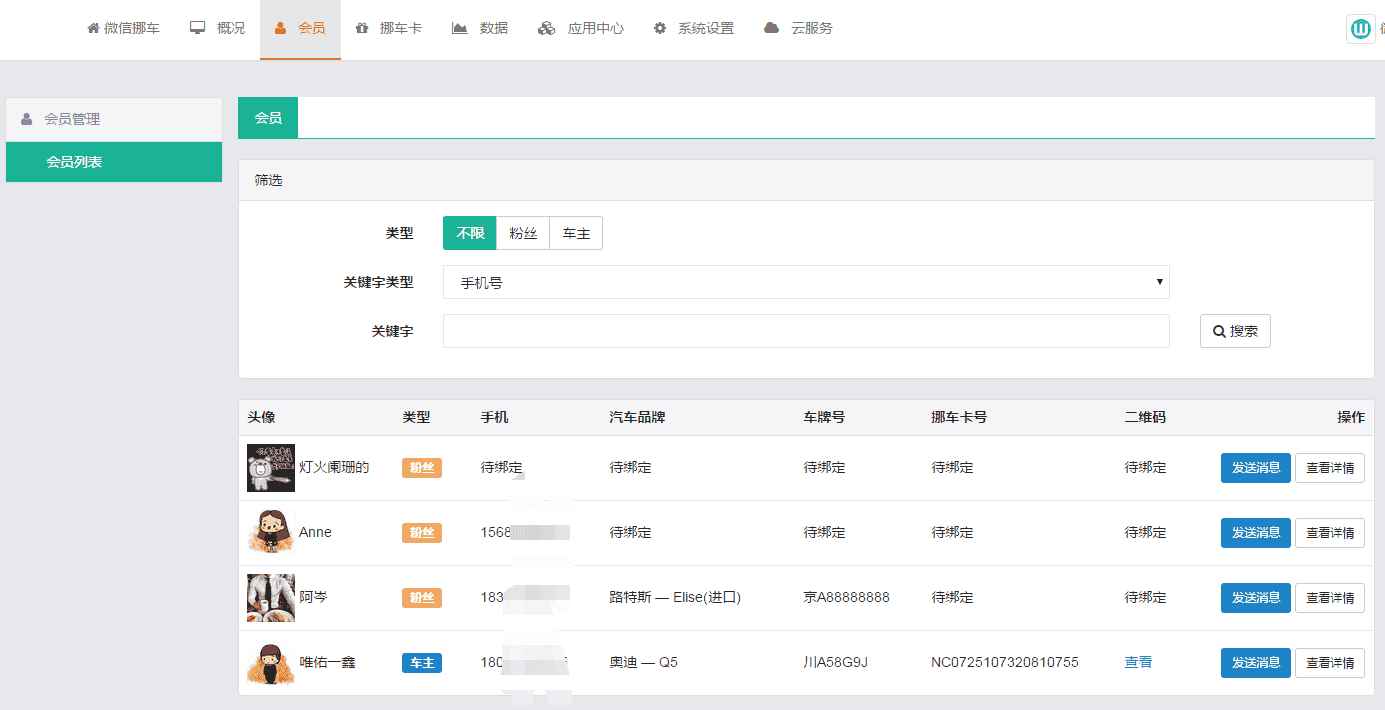
Task: Expand the 会员管理 sidebar section
Action: pyautogui.click(x=114, y=119)
